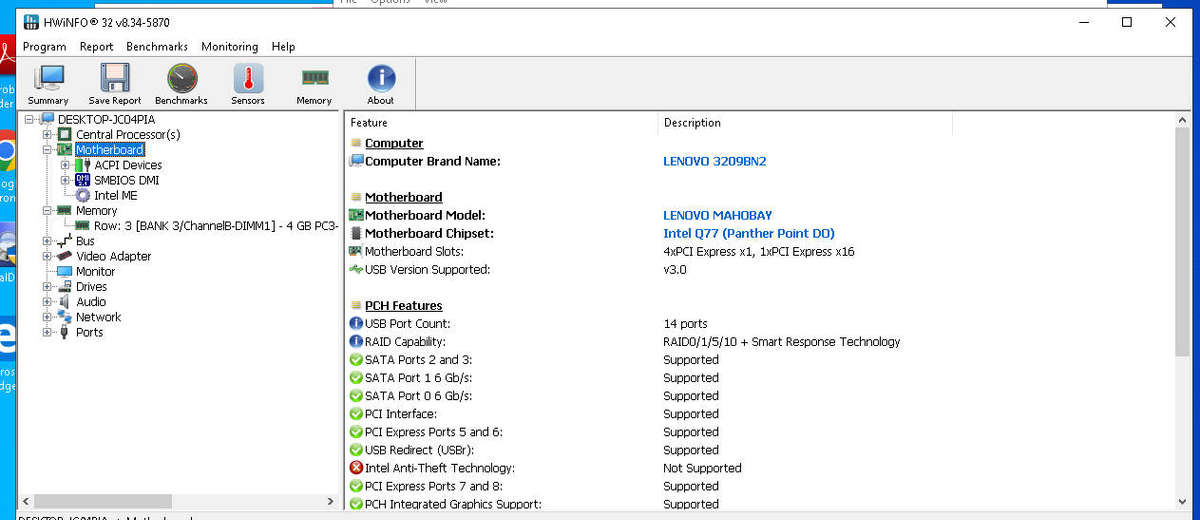Image resolution: width=1200 pixels, height=520 pixels.
Task: Open the Summary toolbar icon
Action: click(48, 84)
